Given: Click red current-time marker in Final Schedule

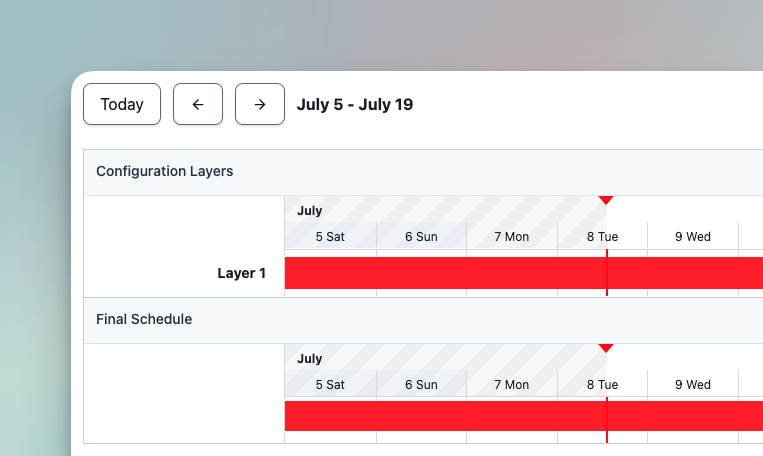Looking at the screenshot, I should (x=605, y=349).
